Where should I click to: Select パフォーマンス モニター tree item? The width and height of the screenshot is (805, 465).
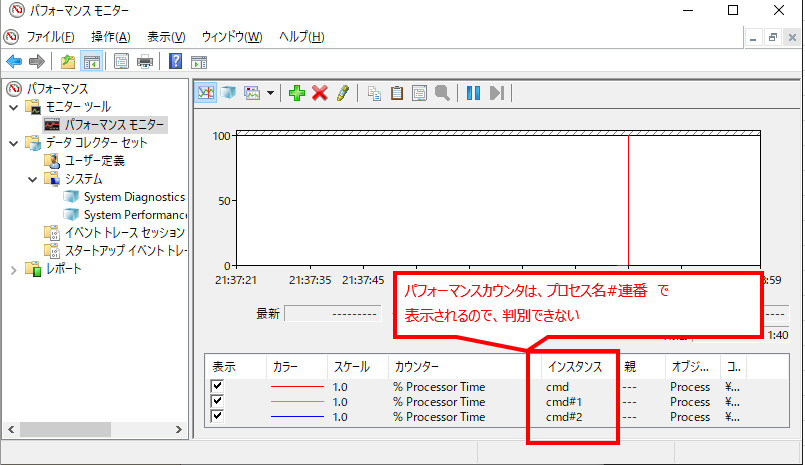coord(114,125)
